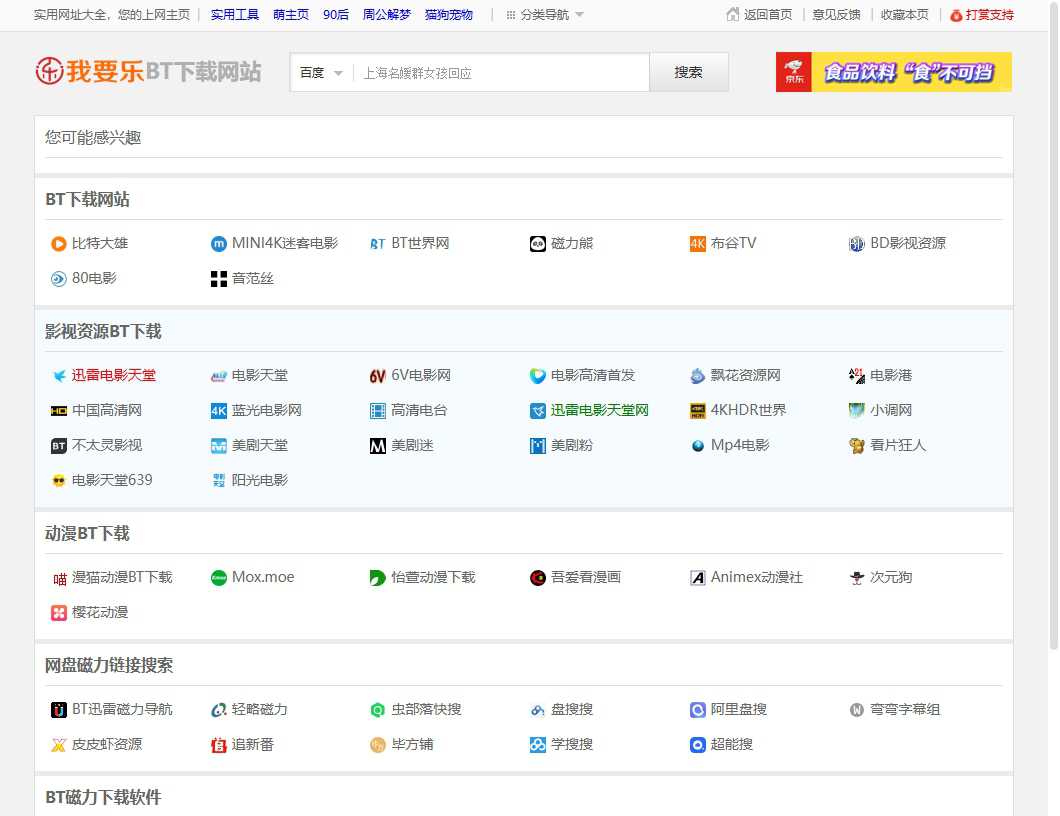
Task: Open the 怡萱动漫下载 link
Action: [433, 577]
